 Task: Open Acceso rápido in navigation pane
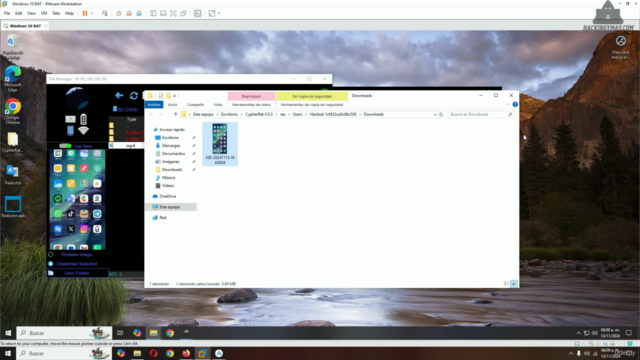(171, 129)
